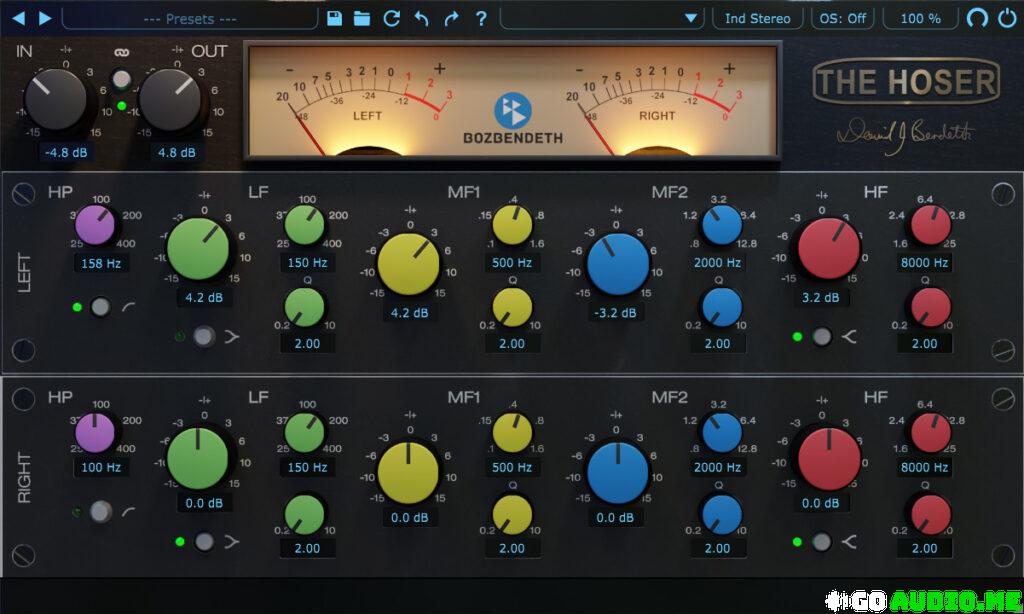The image size is (1024, 614).
Task: Click the RIGHT yellow MF1 Q knob
Action: pyautogui.click(x=513, y=514)
